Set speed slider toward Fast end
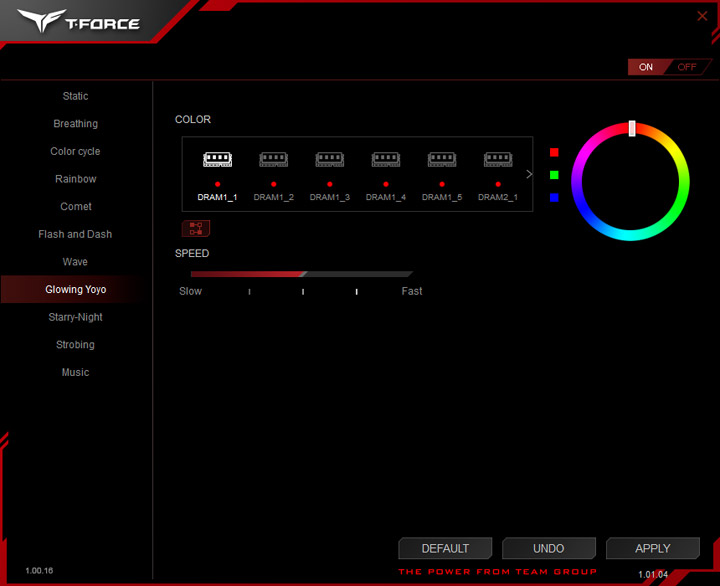Viewport: 720px width, 586px height. tap(404, 274)
